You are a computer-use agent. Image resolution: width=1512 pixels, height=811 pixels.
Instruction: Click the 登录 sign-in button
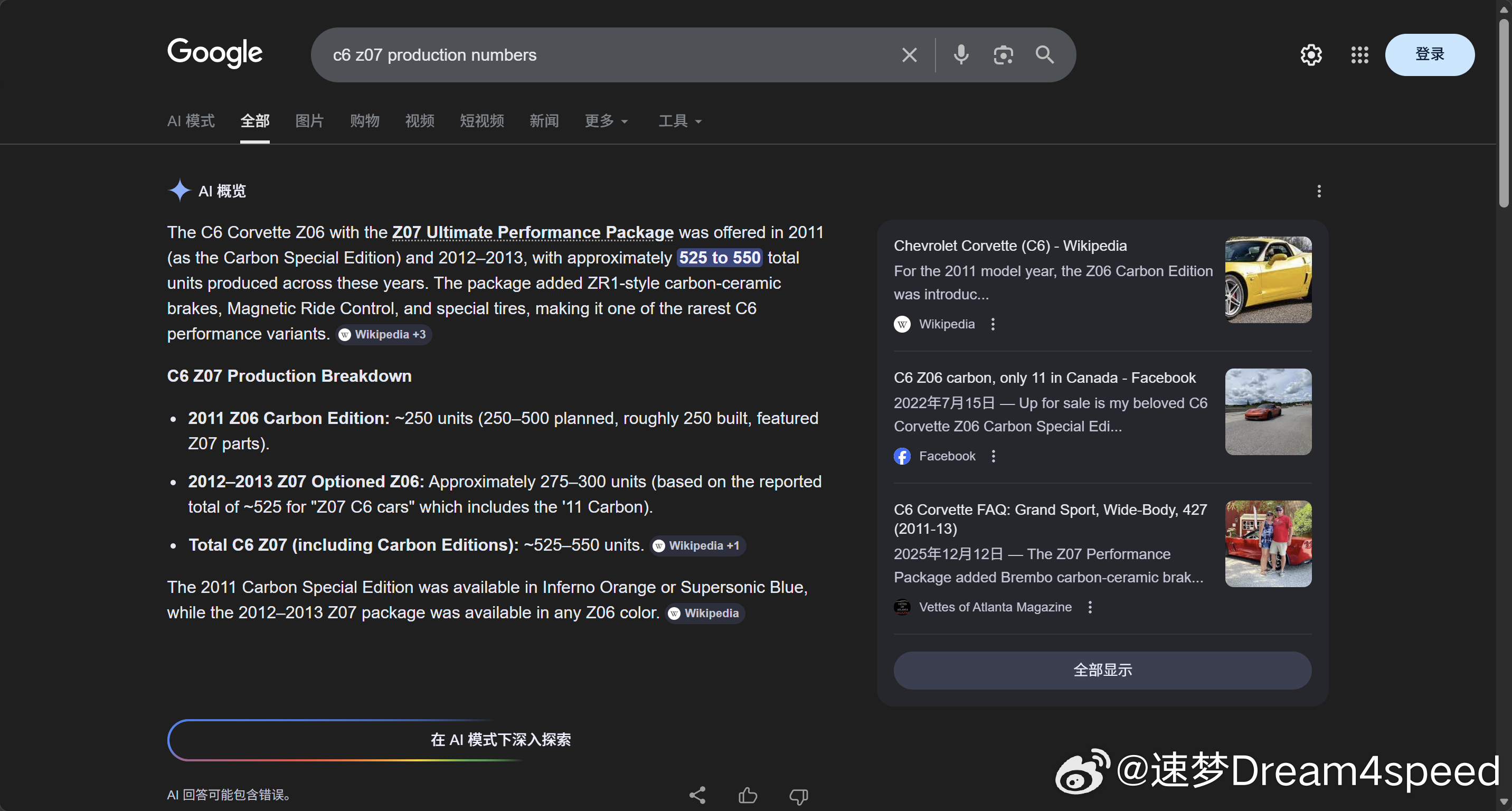point(1429,54)
